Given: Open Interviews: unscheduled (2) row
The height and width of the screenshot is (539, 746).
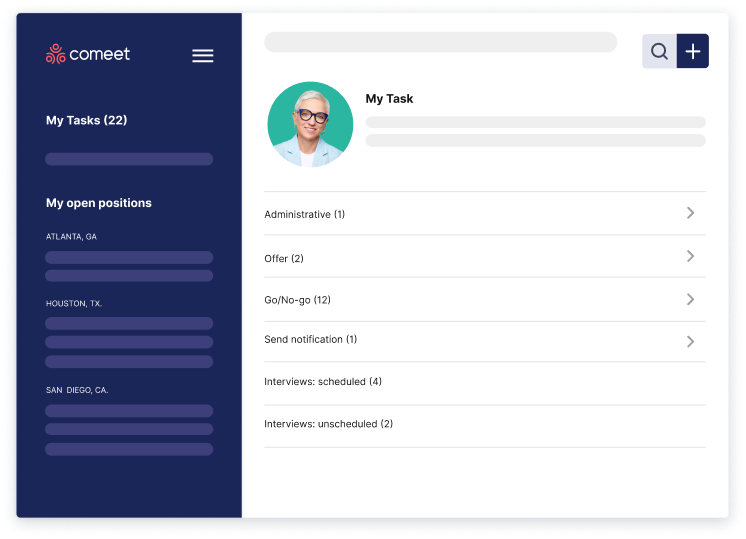Looking at the screenshot, I should coord(328,424).
